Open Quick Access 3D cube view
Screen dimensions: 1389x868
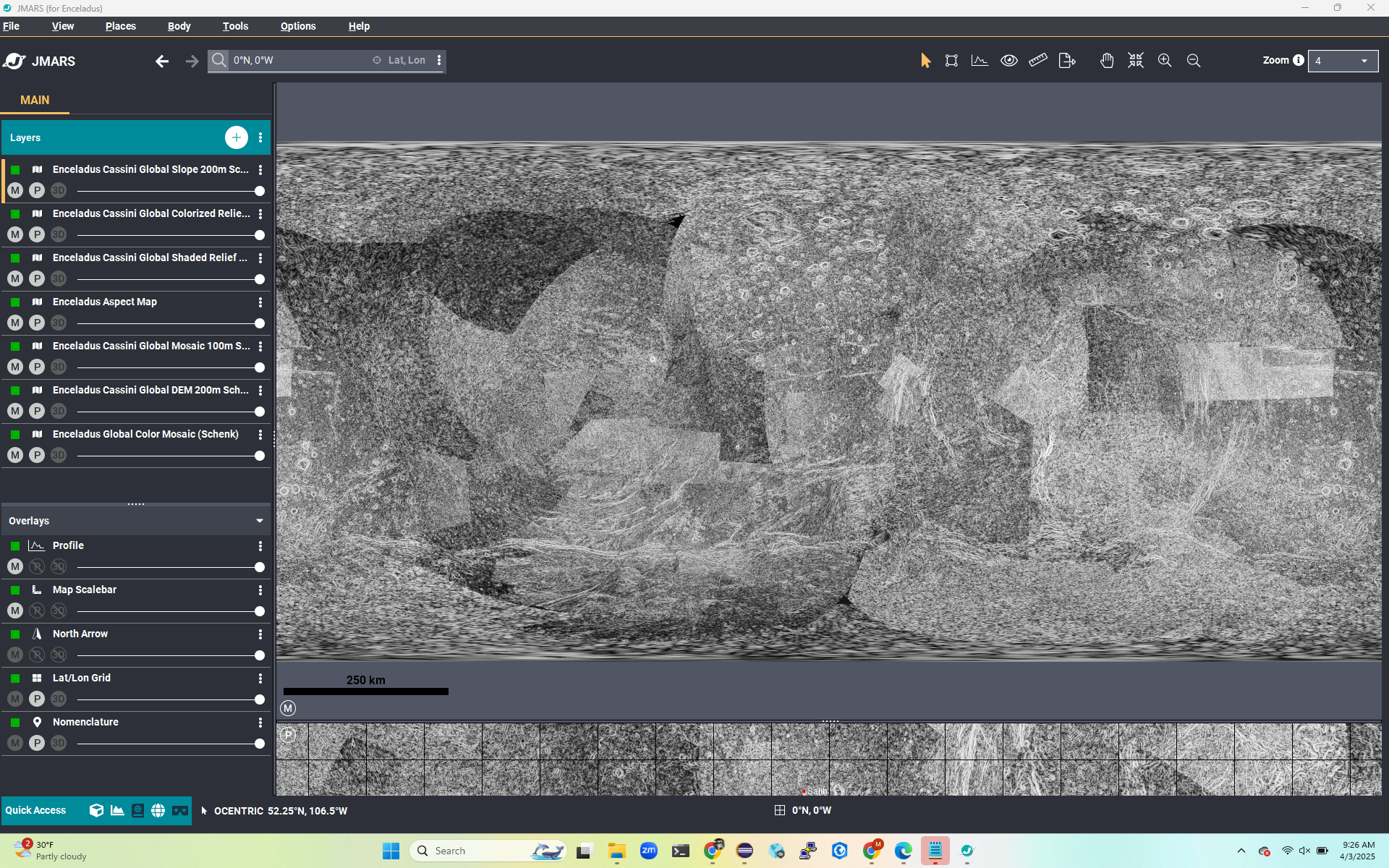(x=96, y=810)
